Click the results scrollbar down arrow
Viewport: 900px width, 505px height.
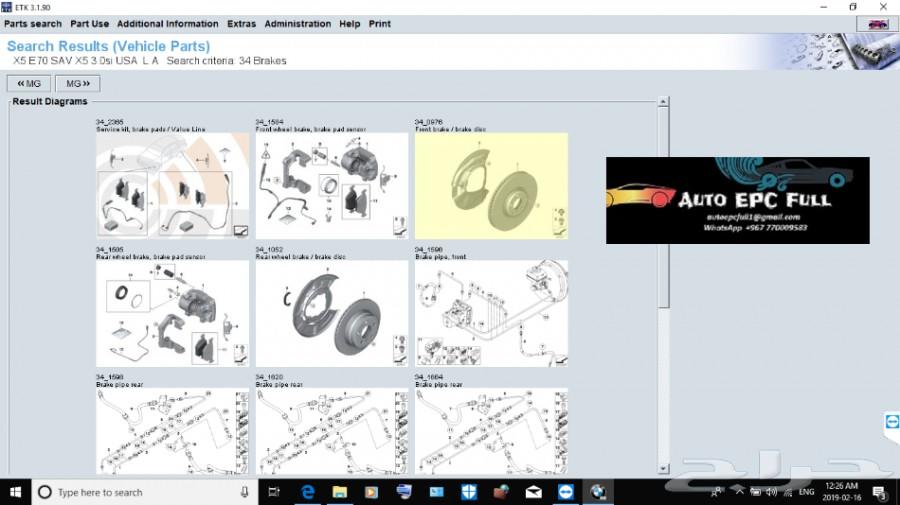(x=663, y=469)
